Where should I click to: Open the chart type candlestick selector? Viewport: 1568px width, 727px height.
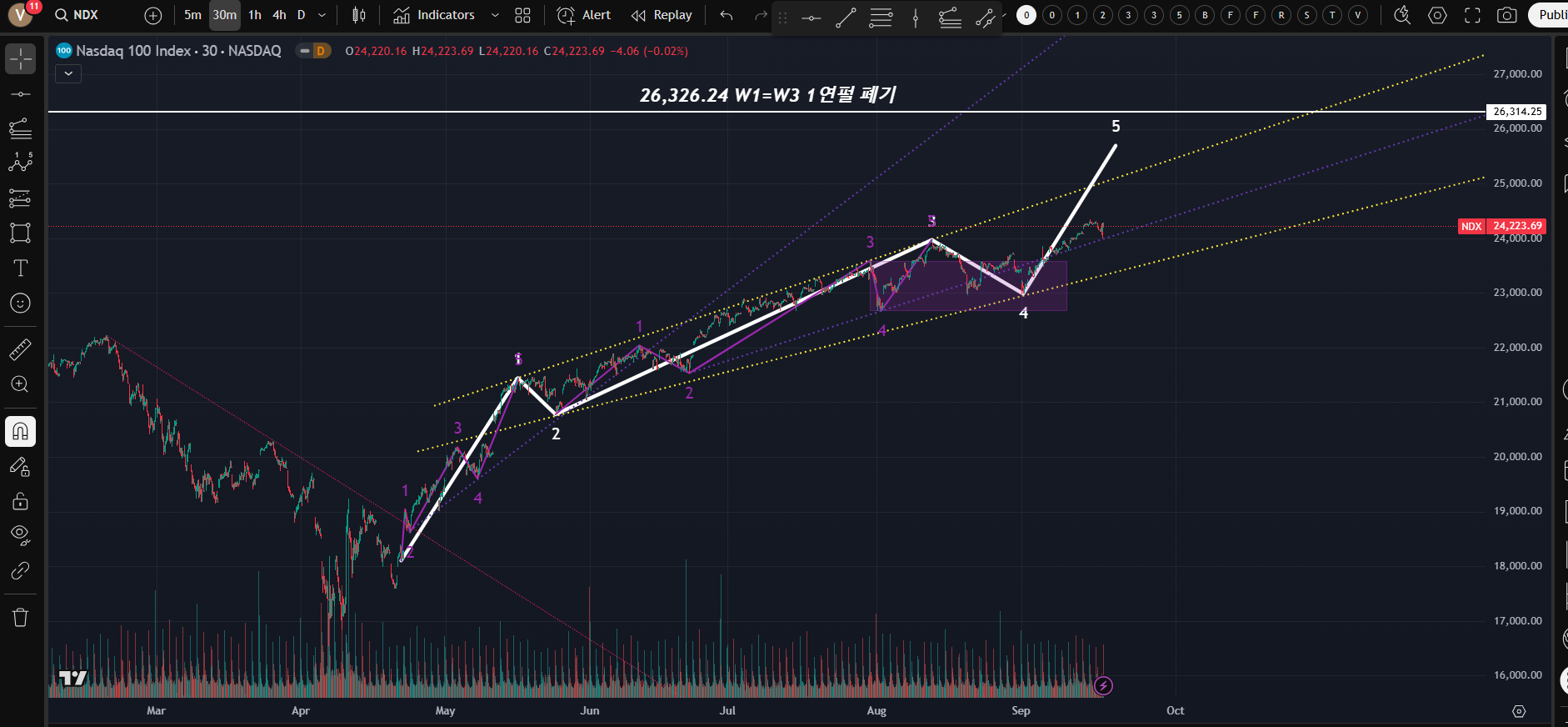[x=359, y=15]
